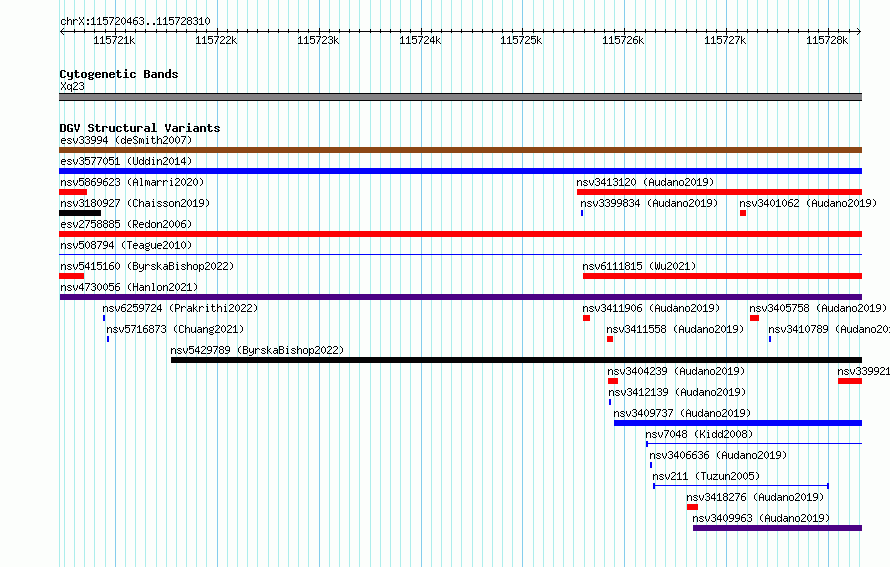Open nsv3409737 (Audano2019) label
The height and width of the screenshot is (567, 890).
(682, 413)
